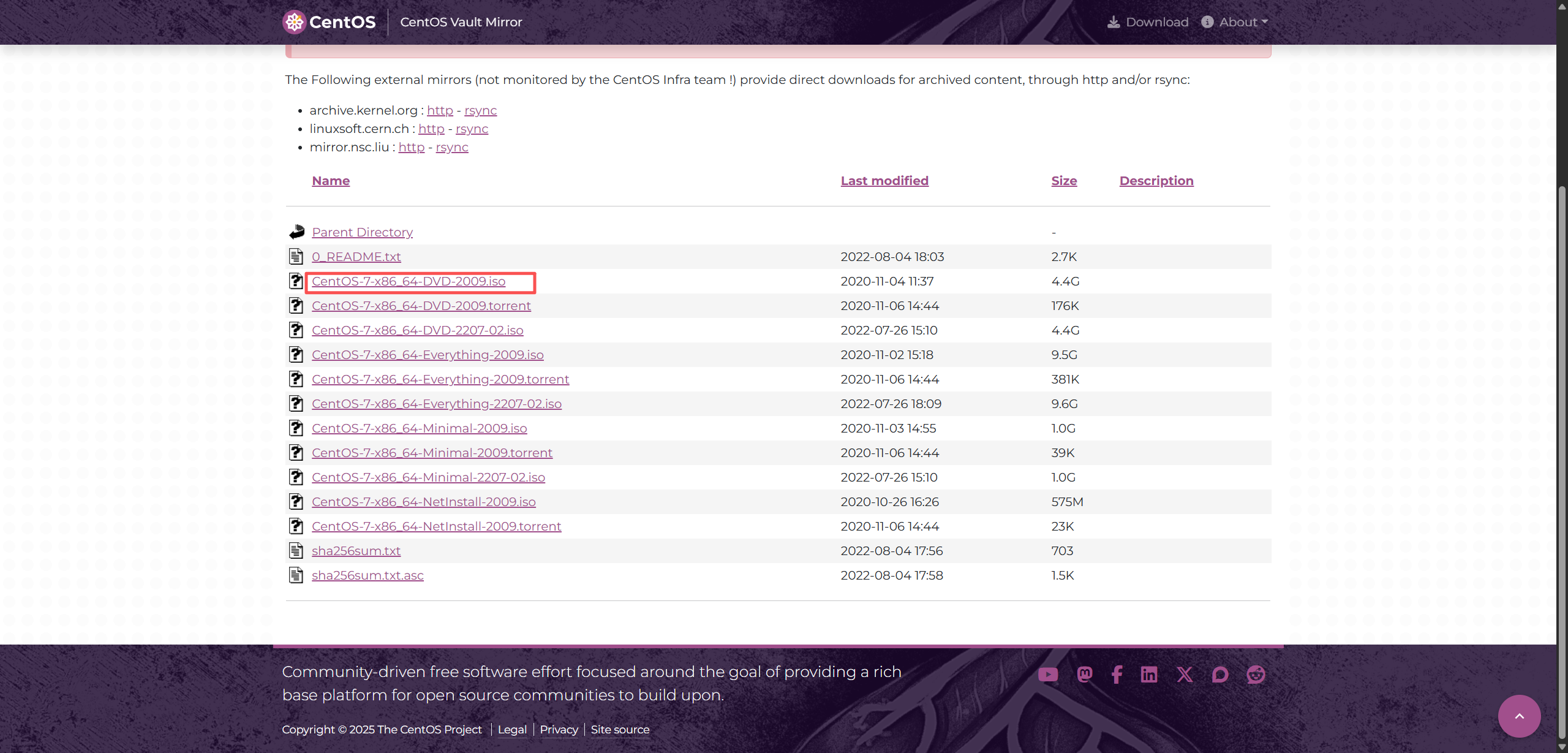Viewport: 1568px width, 753px height.
Task: Sort files by Last modified header
Action: (x=884, y=181)
